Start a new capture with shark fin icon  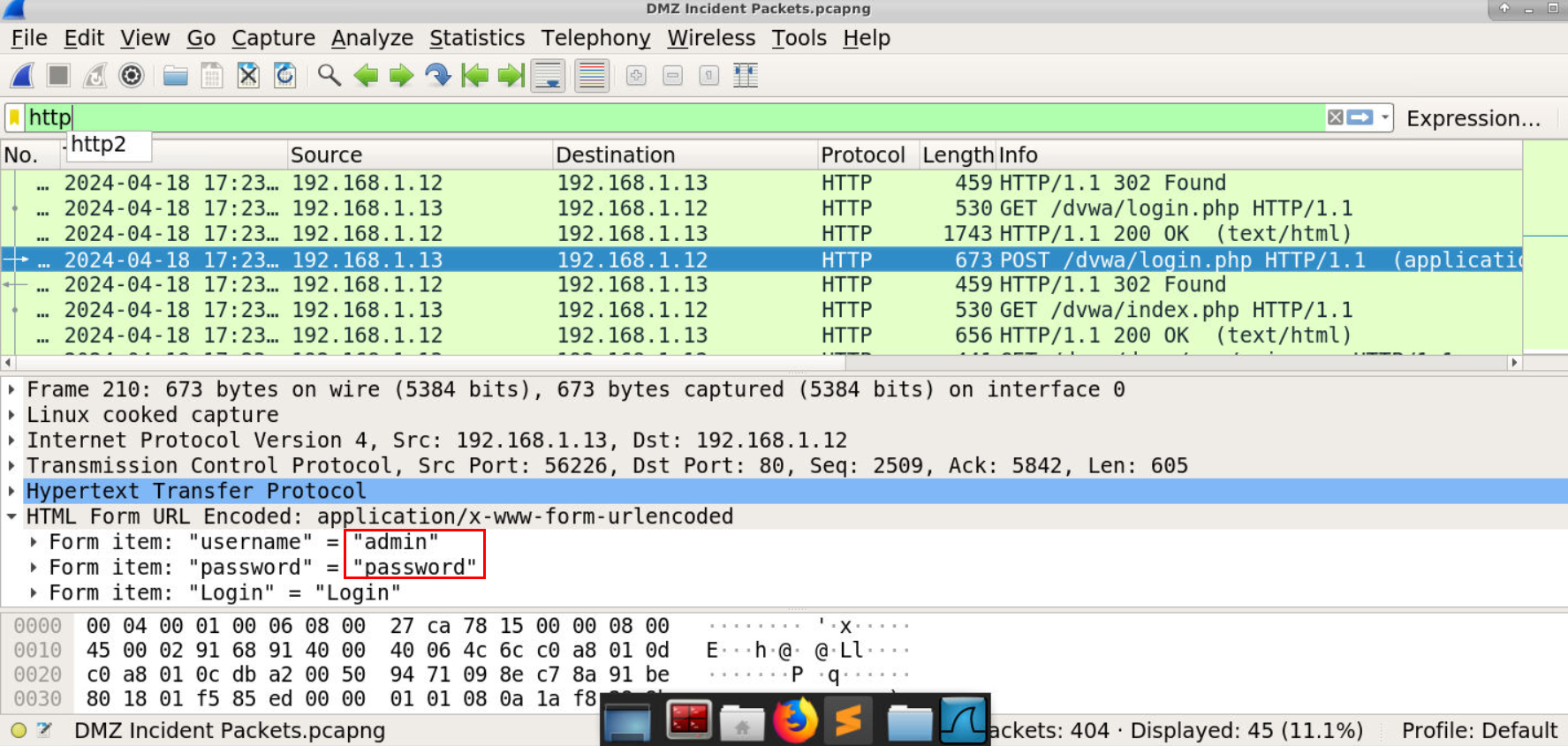pos(23,76)
